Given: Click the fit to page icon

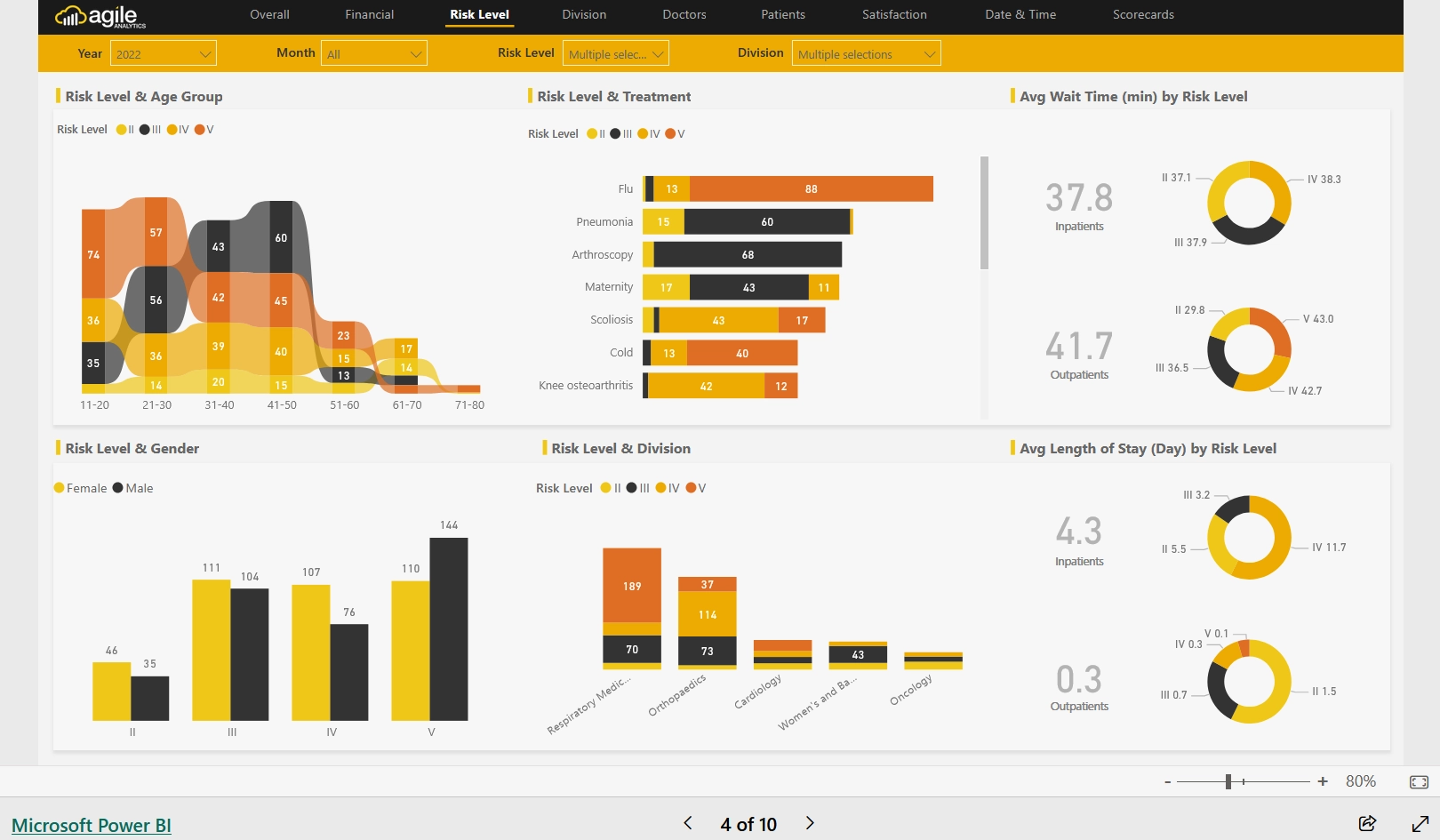Looking at the screenshot, I should pyautogui.click(x=1419, y=782).
